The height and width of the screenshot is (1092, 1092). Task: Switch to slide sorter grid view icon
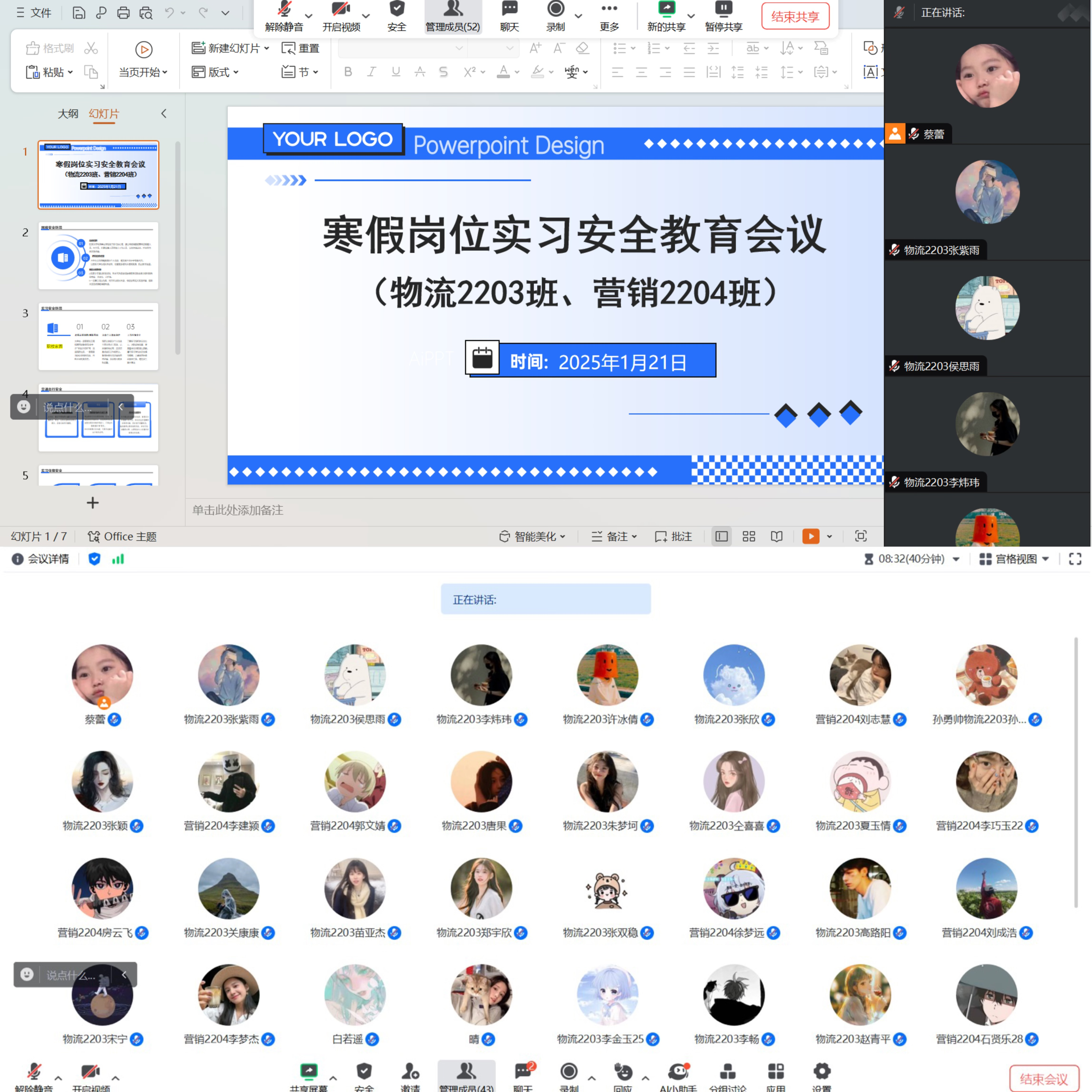749,536
